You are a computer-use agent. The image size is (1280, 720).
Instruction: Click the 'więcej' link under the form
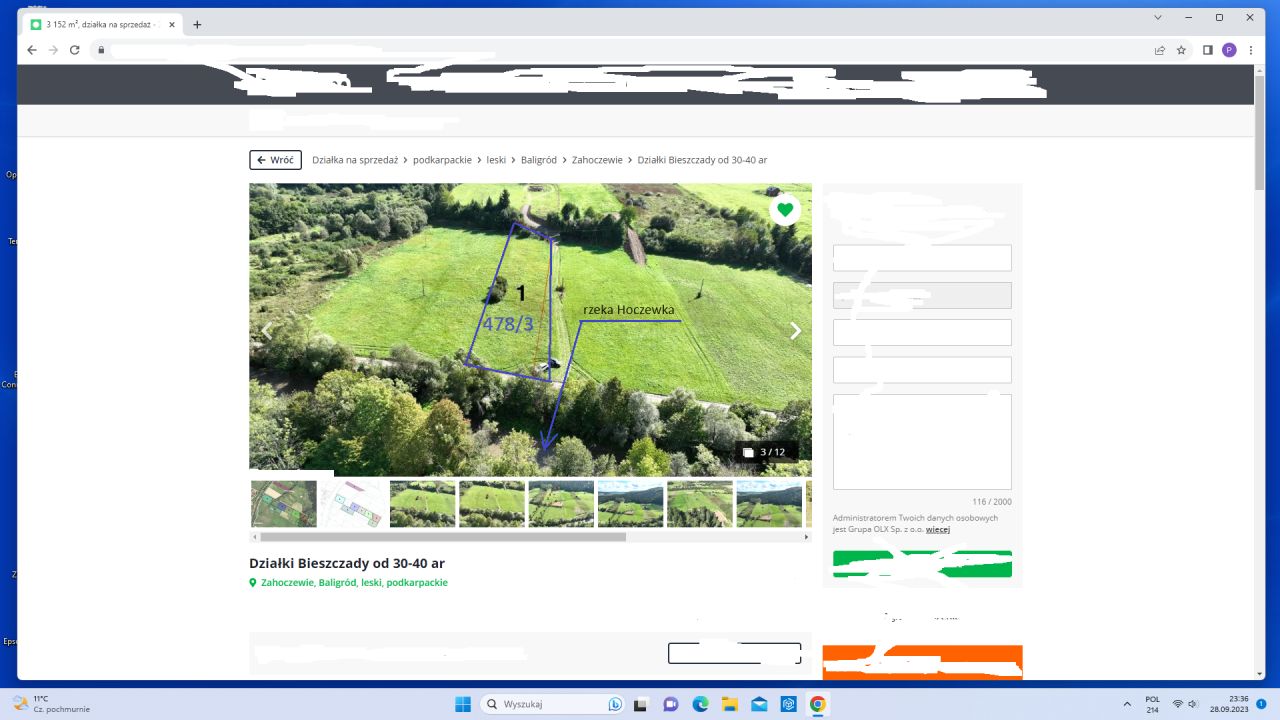[938, 529]
